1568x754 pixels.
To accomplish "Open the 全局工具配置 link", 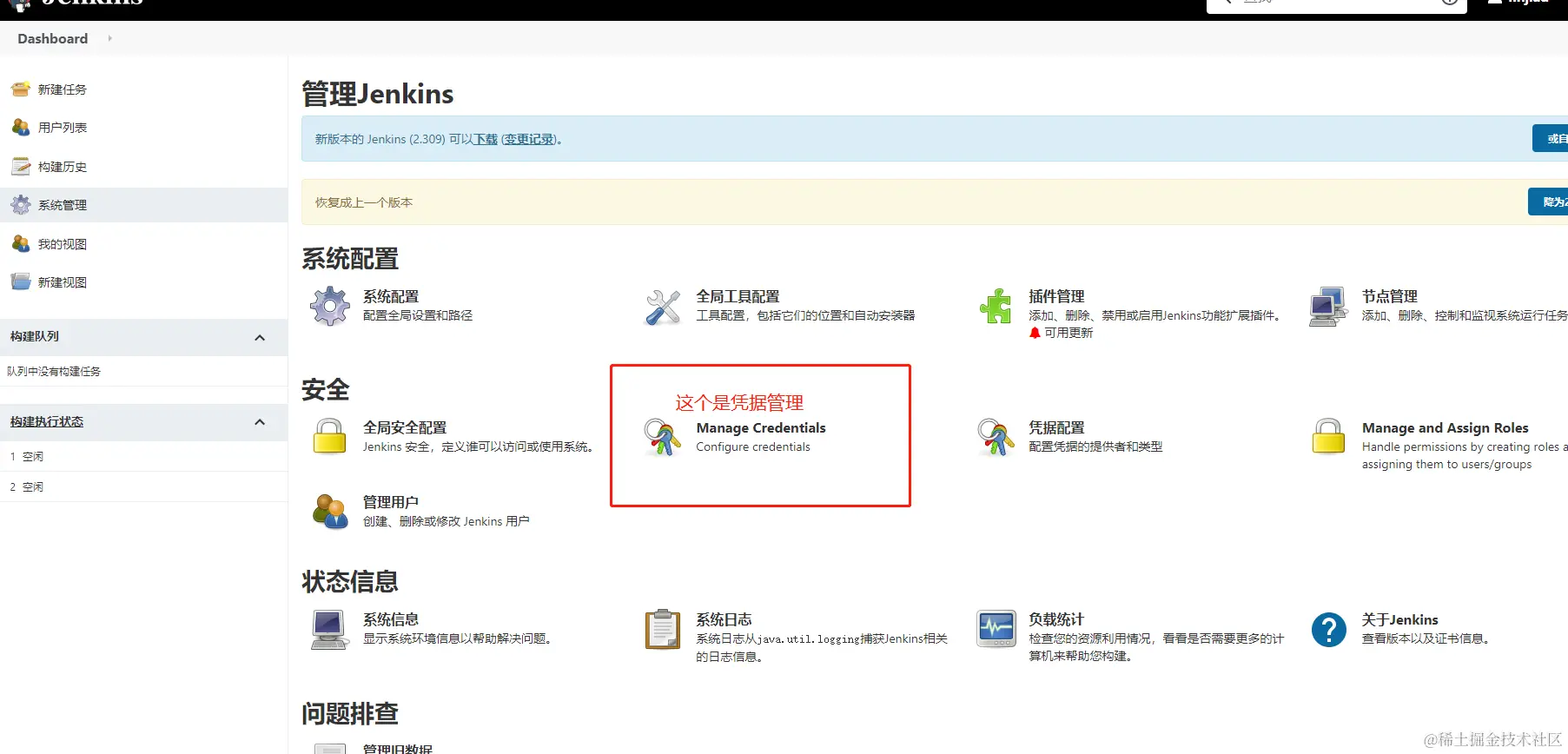I will pyautogui.click(x=738, y=296).
